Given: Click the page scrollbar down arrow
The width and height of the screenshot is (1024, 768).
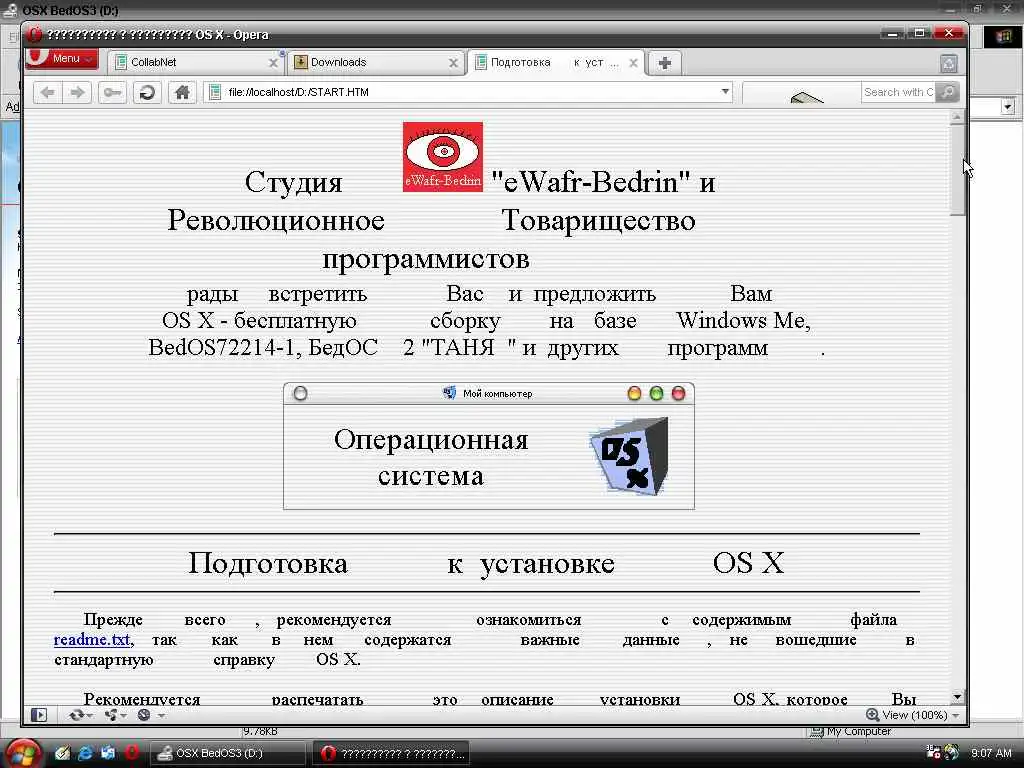Looking at the screenshot, I should [957, 697].
